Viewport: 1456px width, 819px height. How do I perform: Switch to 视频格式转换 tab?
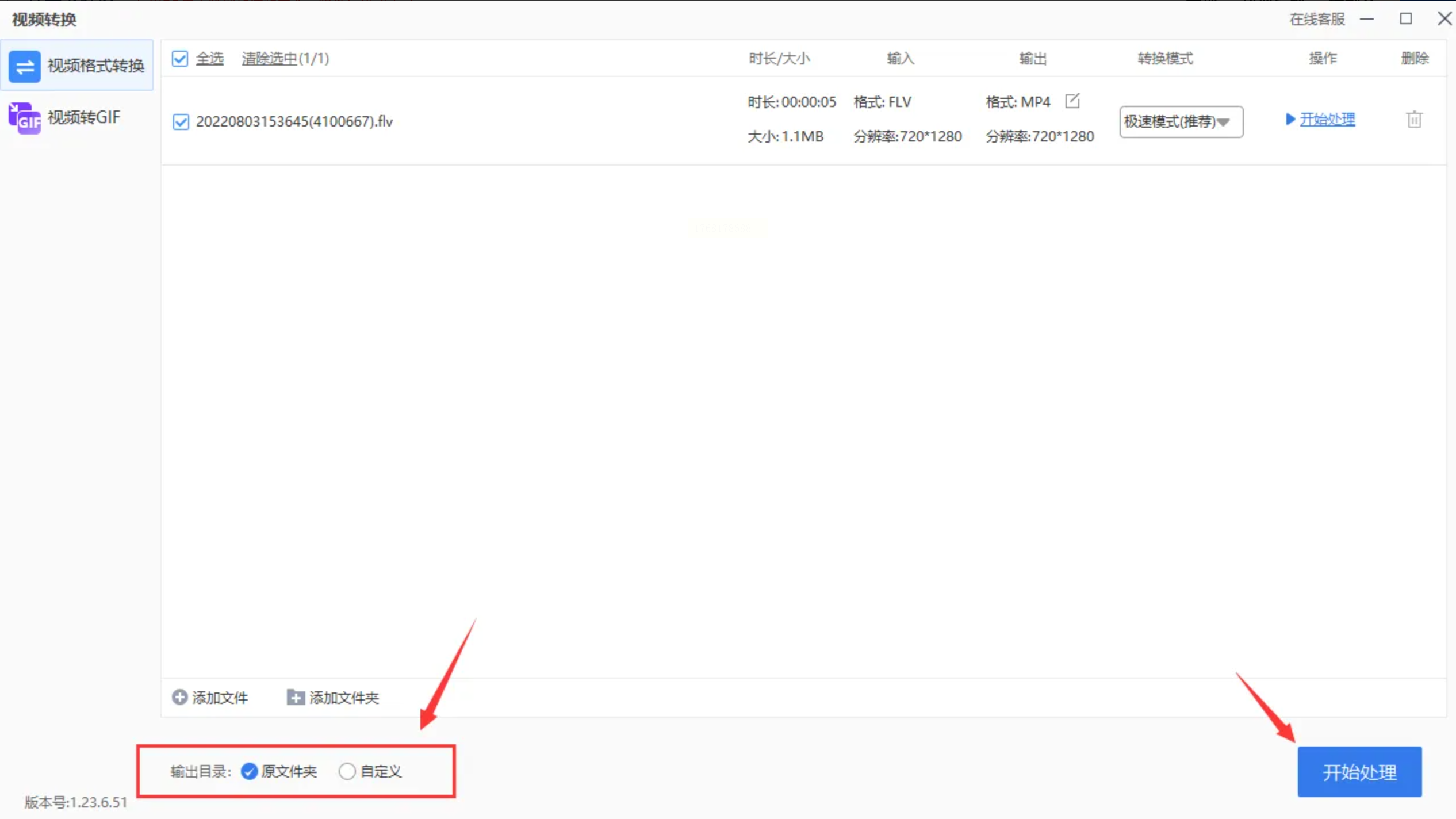point(95,66)
